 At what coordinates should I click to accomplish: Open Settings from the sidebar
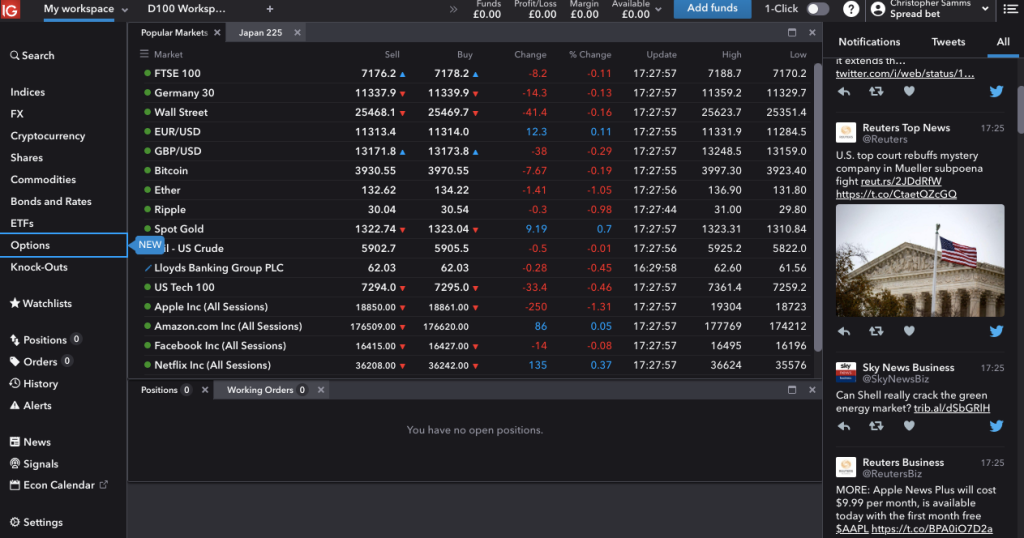point(36,522)
